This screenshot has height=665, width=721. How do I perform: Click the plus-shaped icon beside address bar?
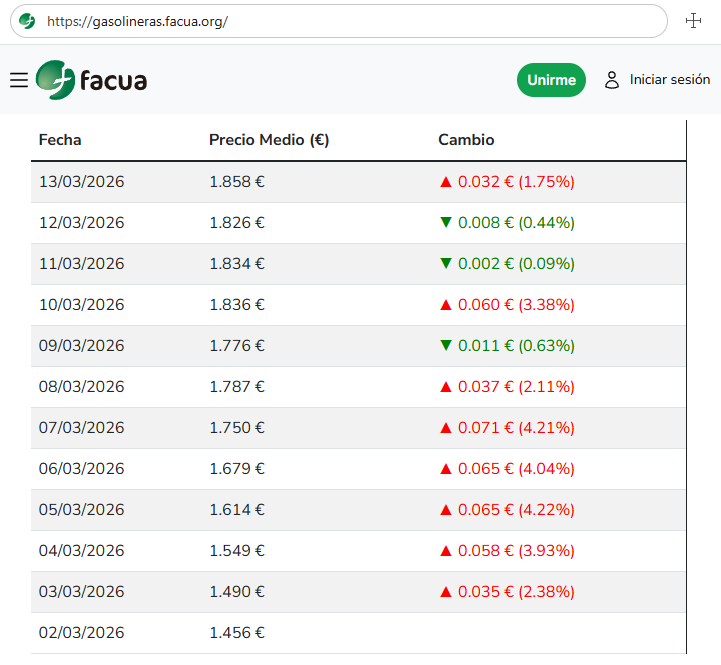coord(693,21)
